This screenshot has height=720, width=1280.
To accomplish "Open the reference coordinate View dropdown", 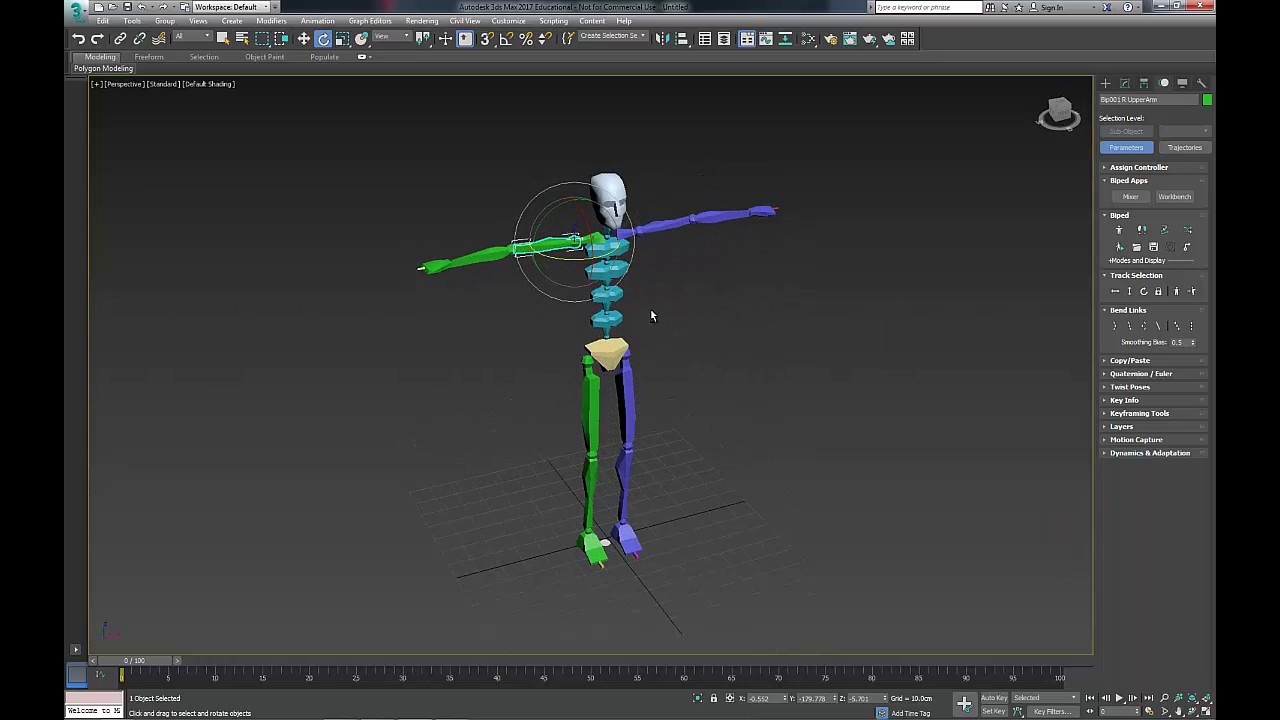I will 392,38.
